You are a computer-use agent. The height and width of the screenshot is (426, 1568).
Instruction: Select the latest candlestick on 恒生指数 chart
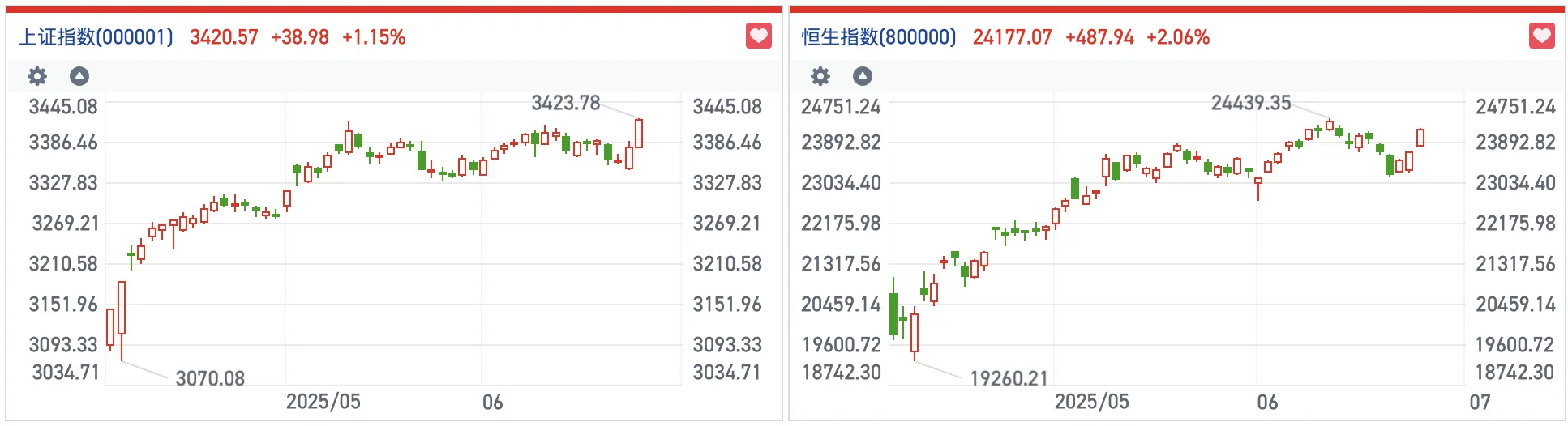pos(1420,138)
